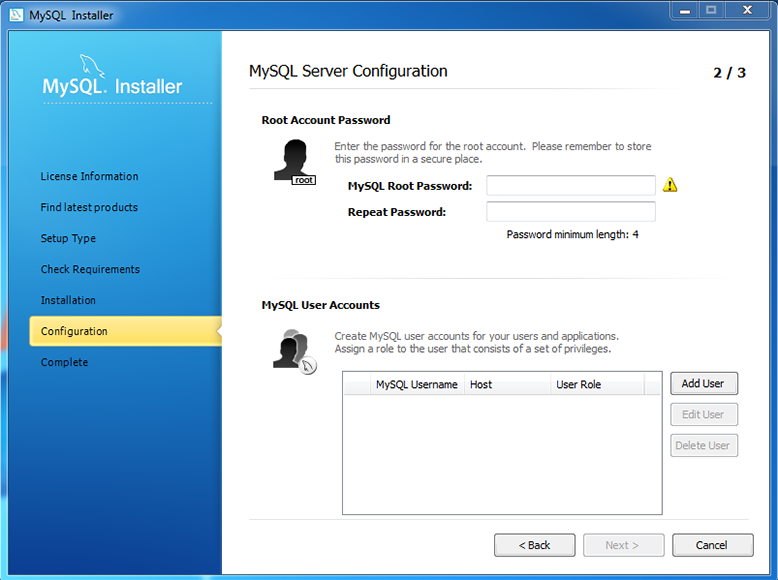Viewport: 778px width, 580px height.
Task: Close the MySQL Installer window
Action: (x=747, y=10)
